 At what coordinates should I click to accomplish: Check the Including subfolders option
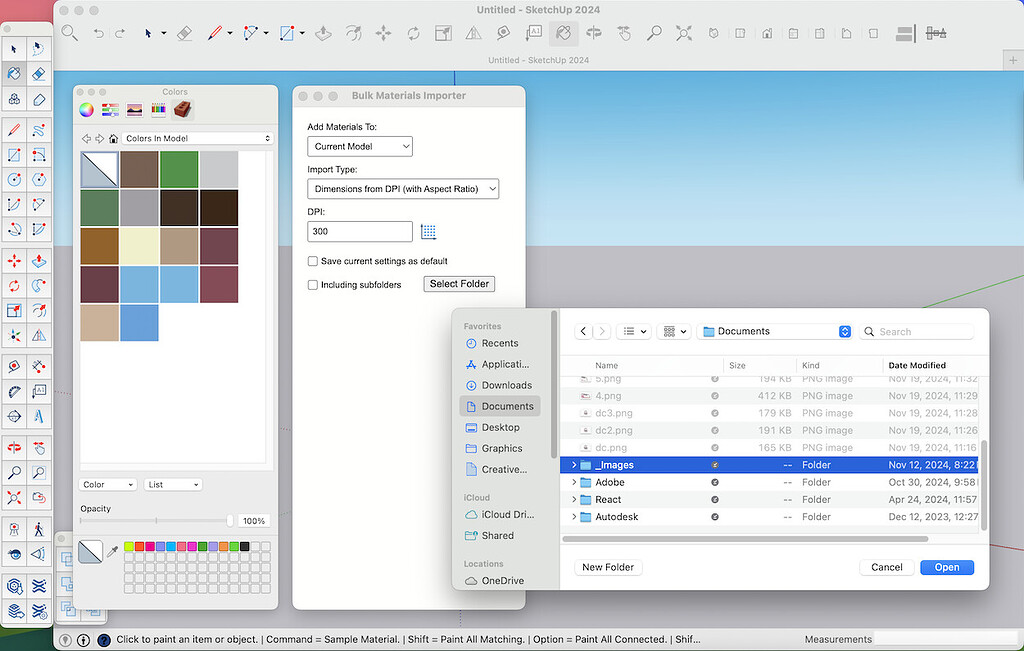point(313,284)
